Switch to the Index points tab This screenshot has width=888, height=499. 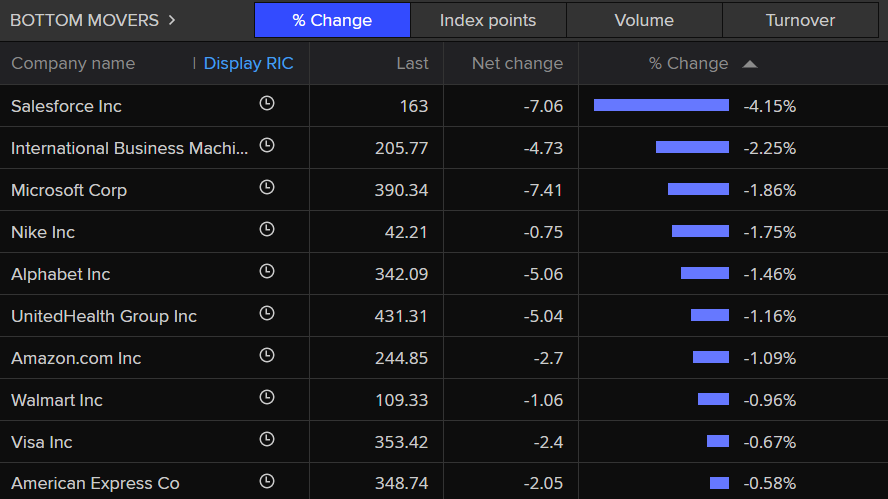[x=488, y=20]
